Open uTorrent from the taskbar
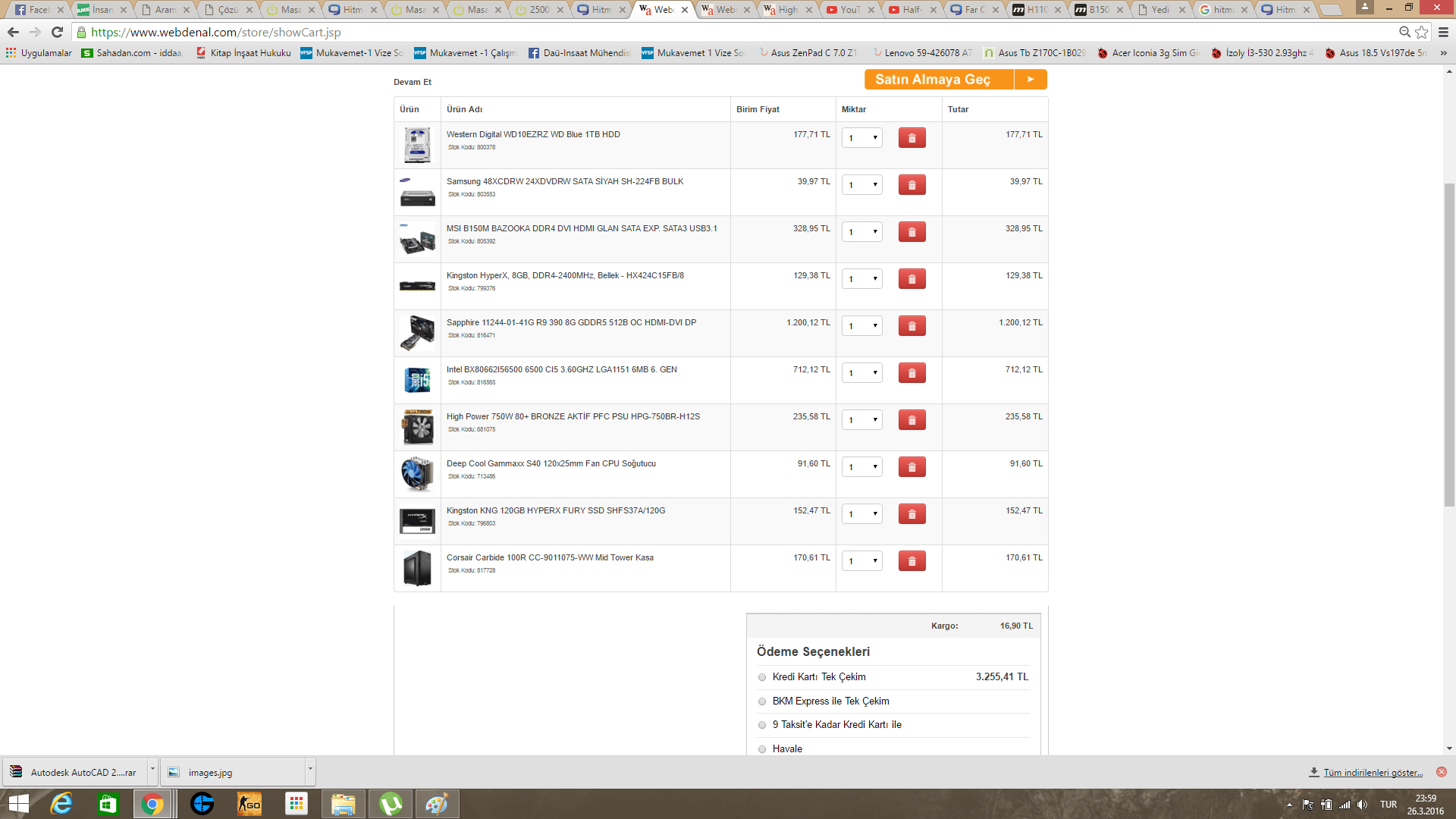Image resolution: width=1456 pixels, height=819 pixels. (x=391, y=804)
